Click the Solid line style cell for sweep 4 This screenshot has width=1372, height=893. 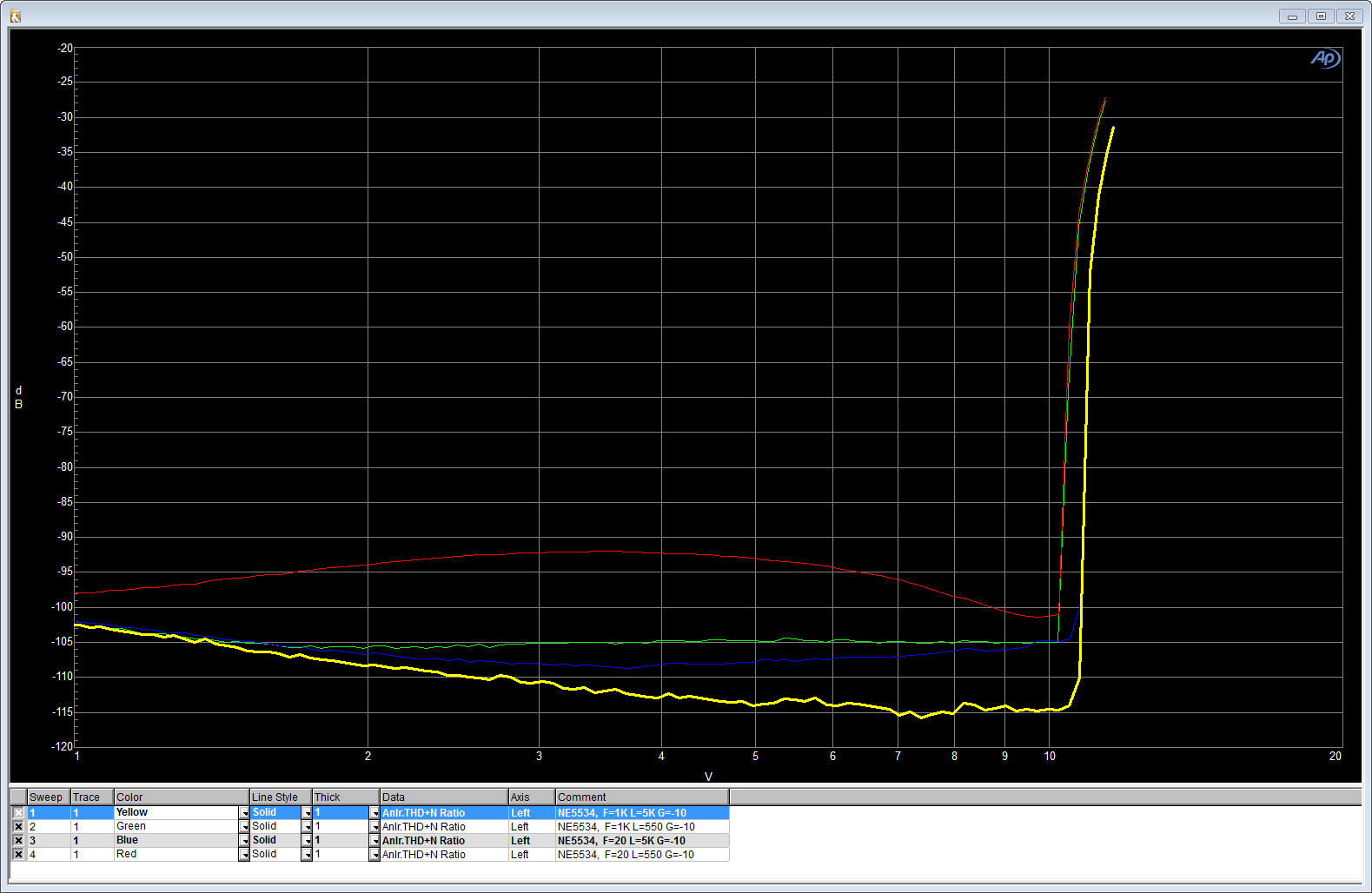(275, 855)
